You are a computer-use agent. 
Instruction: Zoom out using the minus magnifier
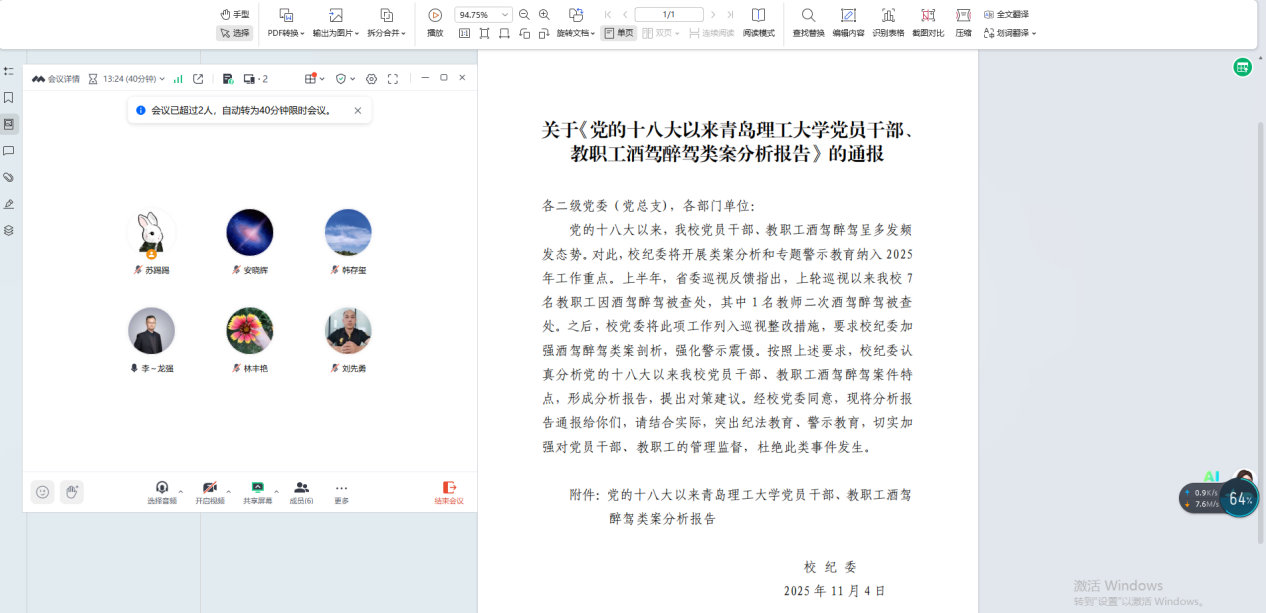point(524,15)
